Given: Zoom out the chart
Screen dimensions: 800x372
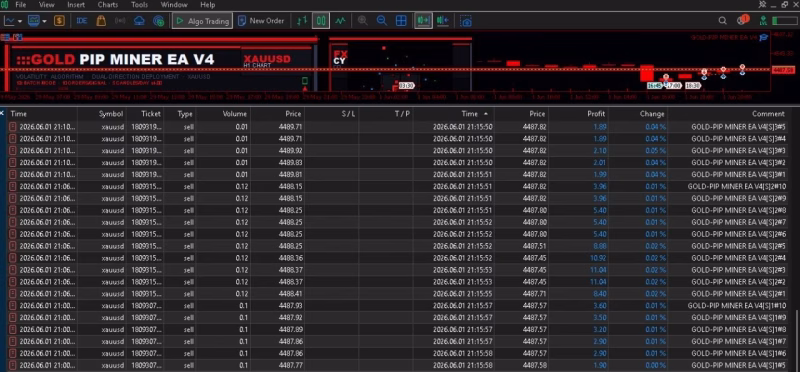Looking at the screenshot, I should (x=381, y=21).
